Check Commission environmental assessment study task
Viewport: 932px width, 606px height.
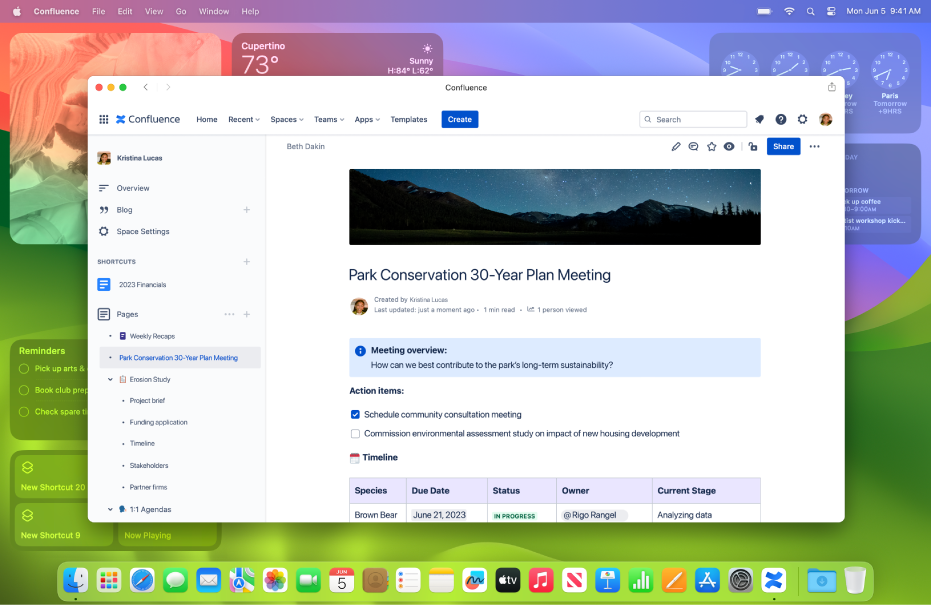(x=355, y=434)
